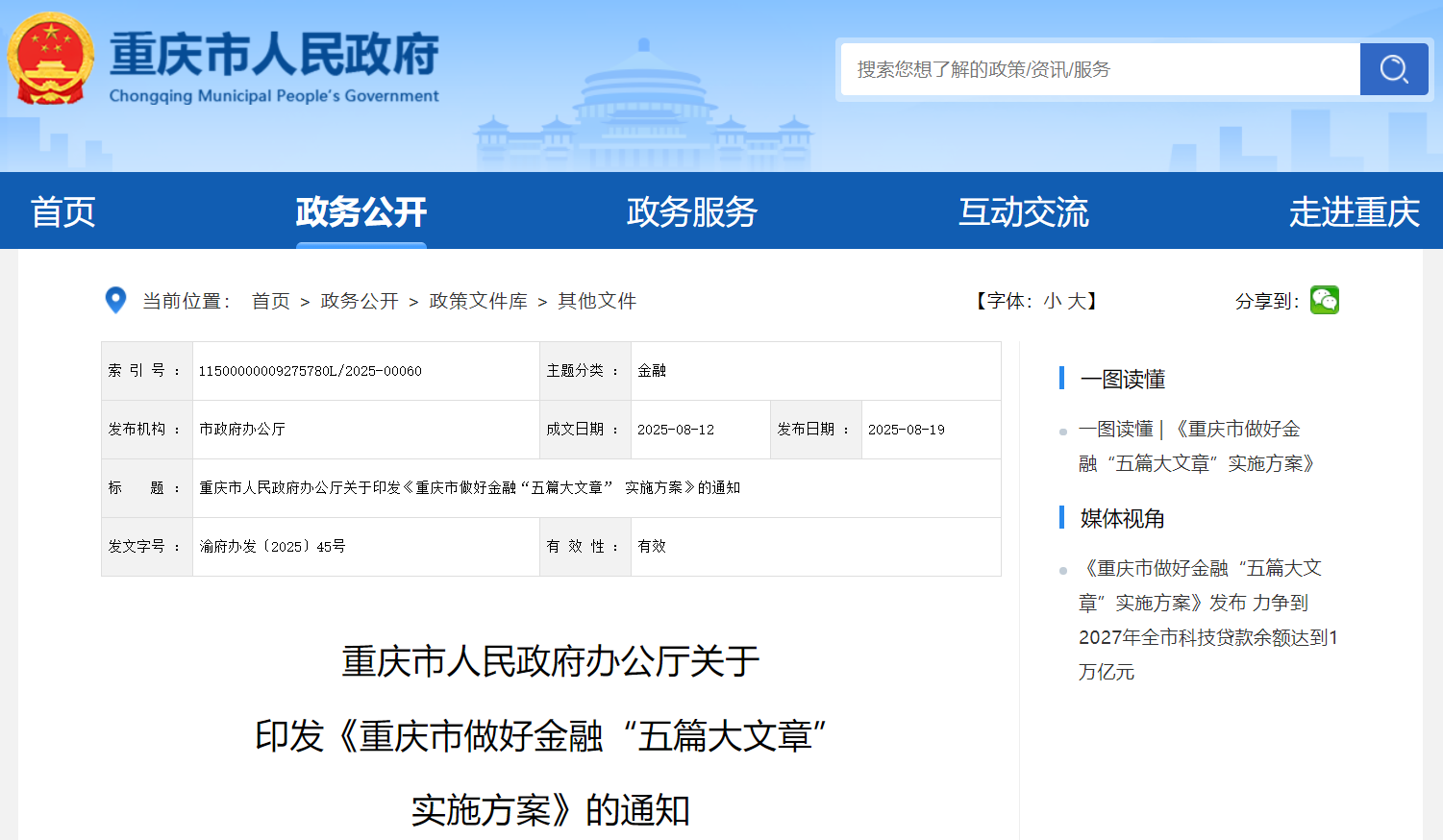Set font size to 大
This screenshot has height=840, width=1443.
coord(1076,302)
